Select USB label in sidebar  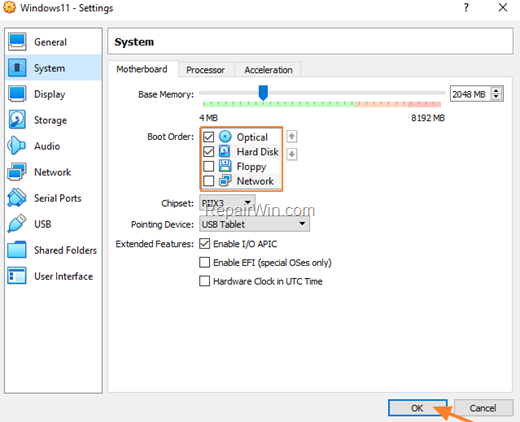(x=43, y=224)
